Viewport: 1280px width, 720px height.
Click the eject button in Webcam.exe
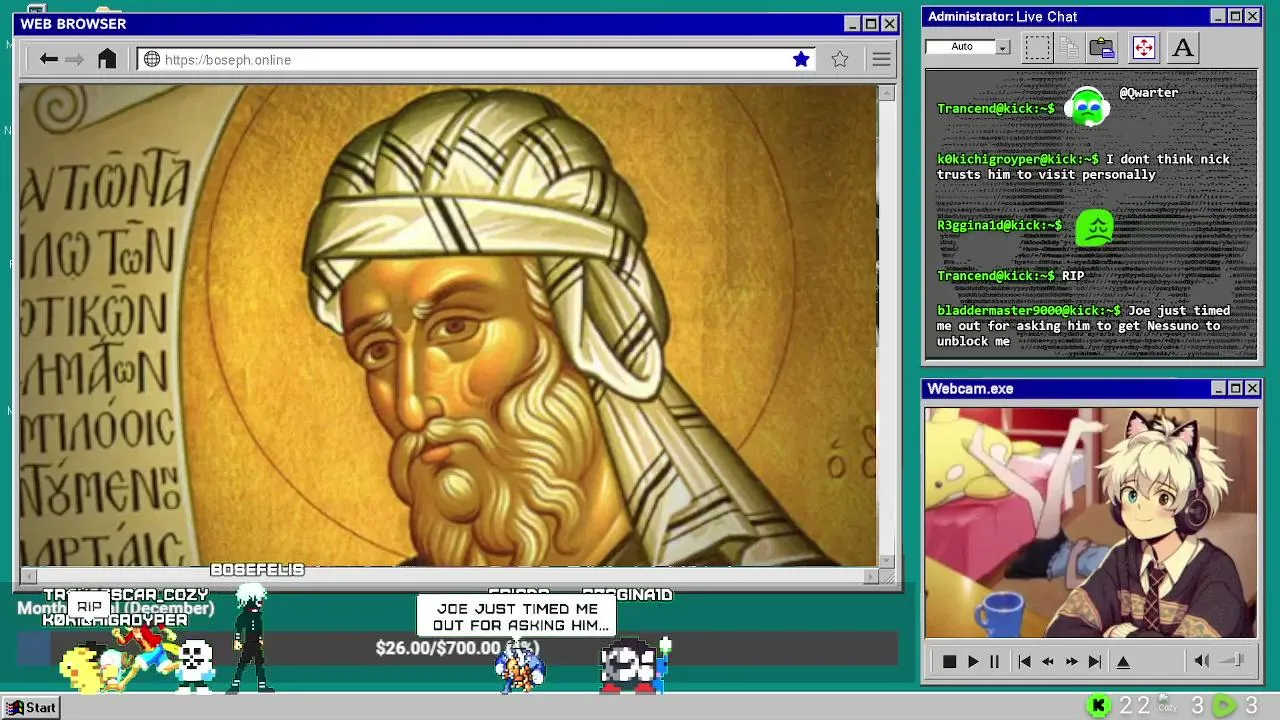coord(1123,661)
